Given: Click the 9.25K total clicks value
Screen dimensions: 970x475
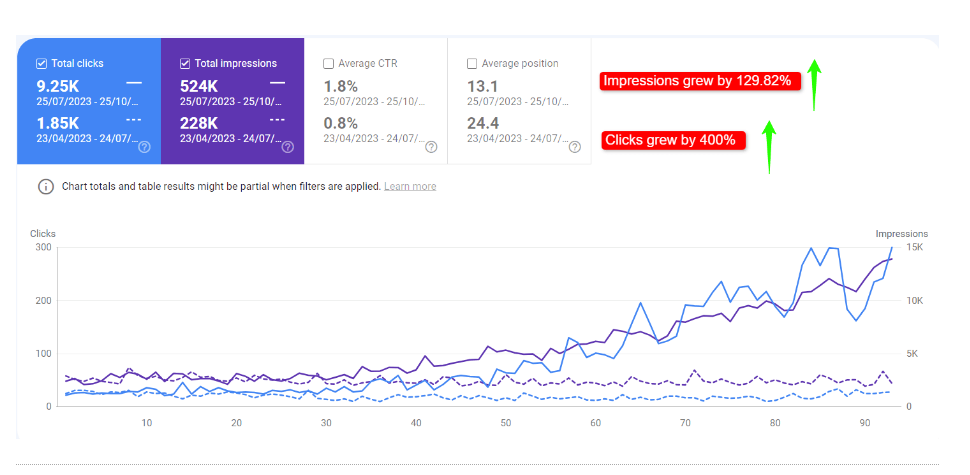Looking at the screenshot, I should coord(56,86).
